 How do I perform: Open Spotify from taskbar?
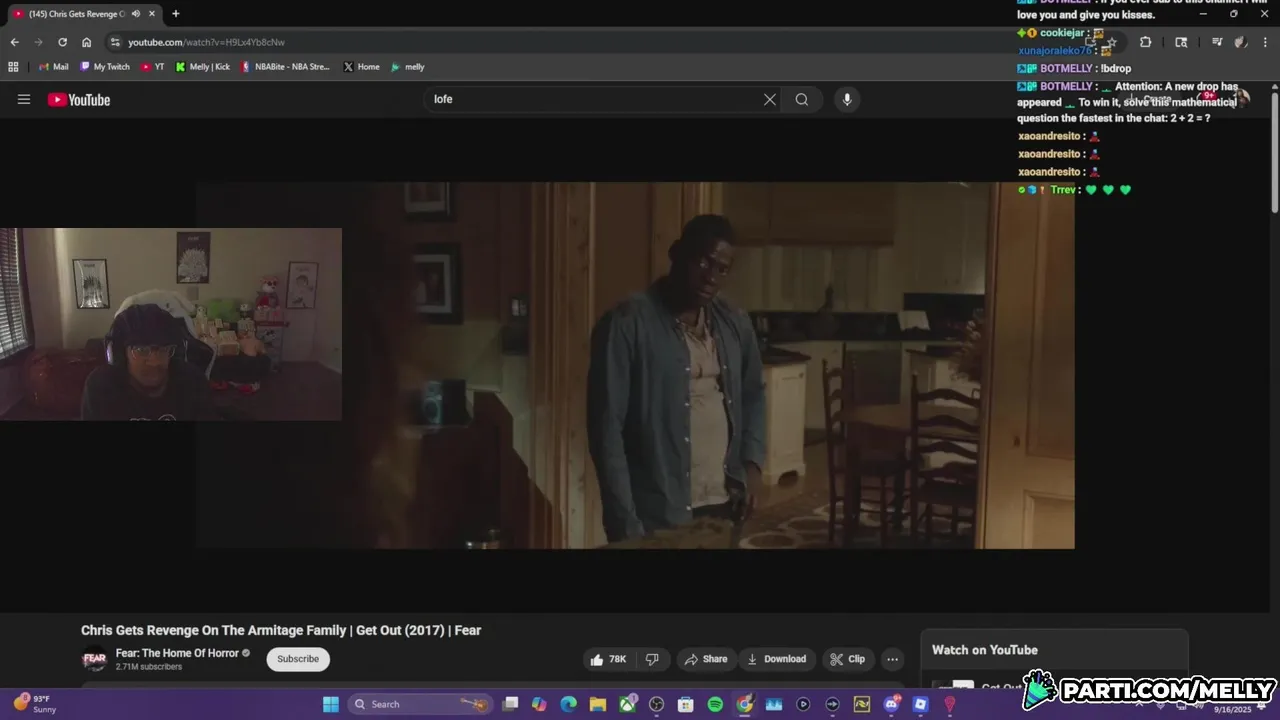715,704
